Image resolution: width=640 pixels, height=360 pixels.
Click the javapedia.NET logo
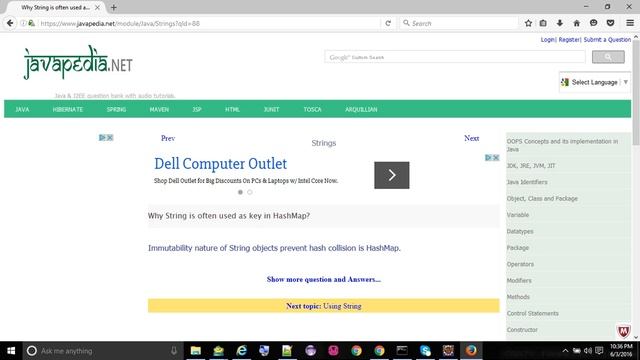[78, 62]
